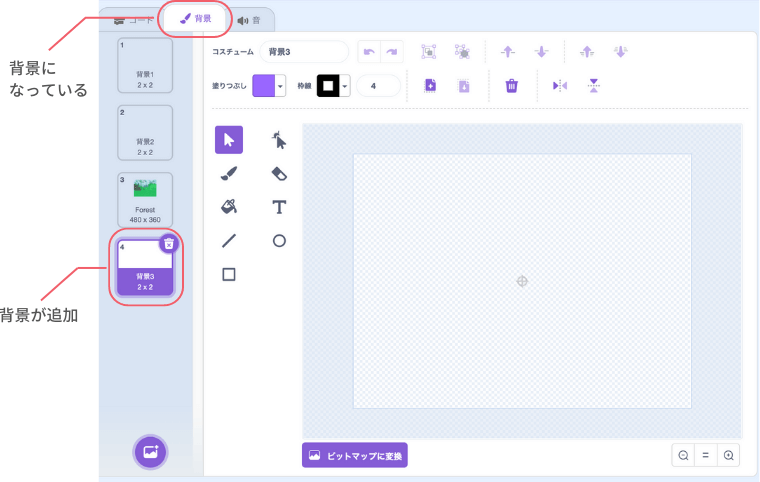Select the Eraser tool
760x482 pixels.
(279, 174)
